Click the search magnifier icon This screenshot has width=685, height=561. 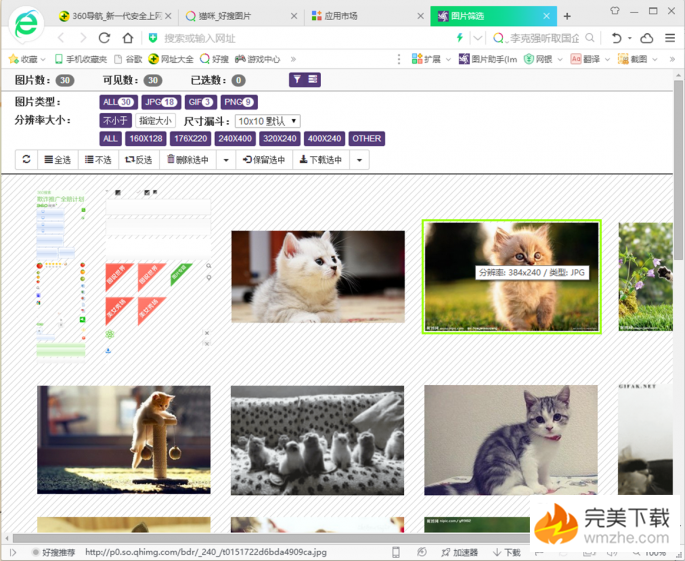[x=590, y=38]
